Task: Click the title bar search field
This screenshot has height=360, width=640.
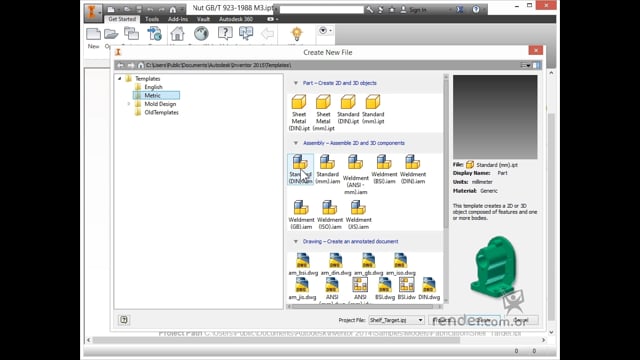Action: [322, 9]
